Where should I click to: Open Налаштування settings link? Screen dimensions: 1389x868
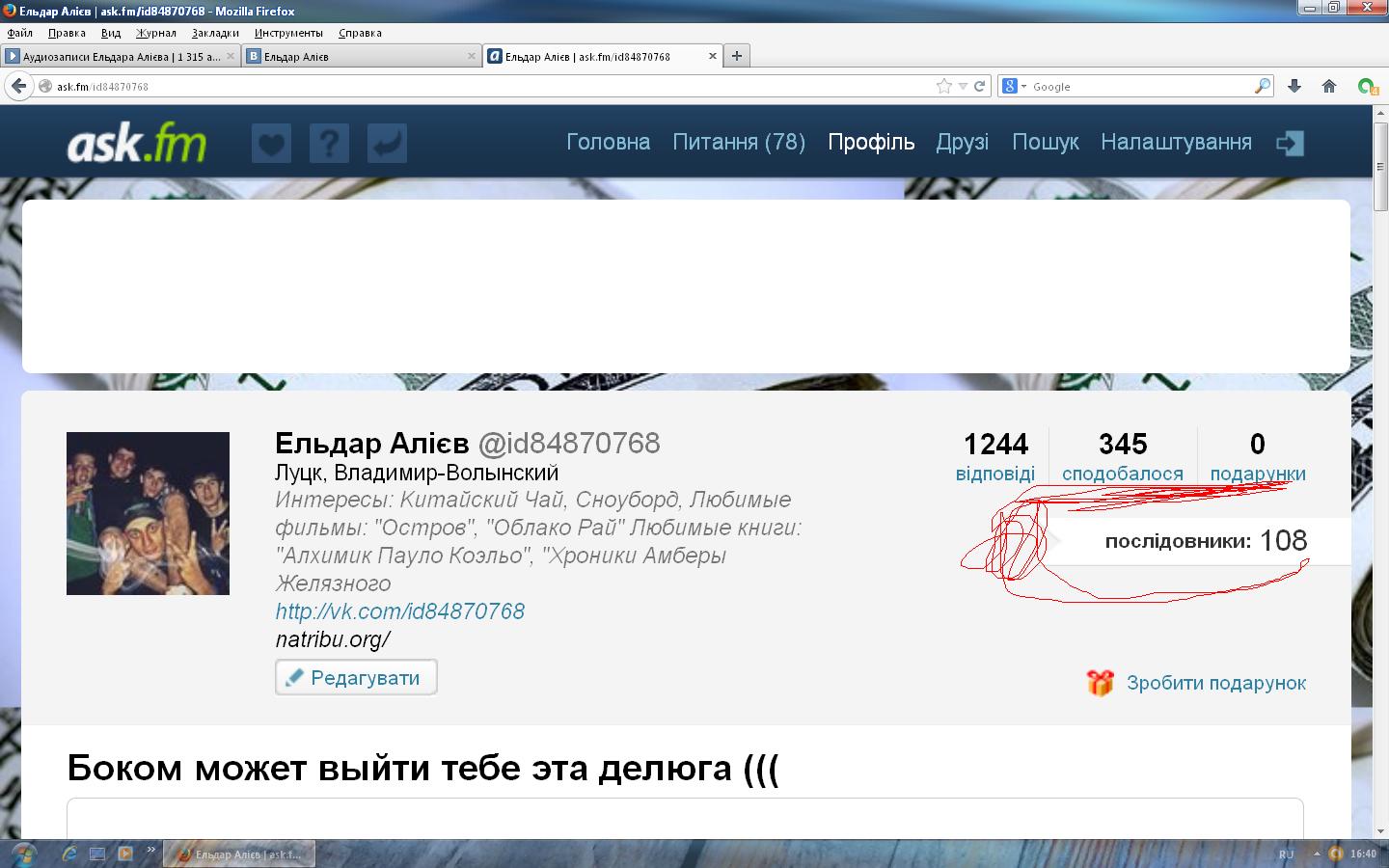1176,142
